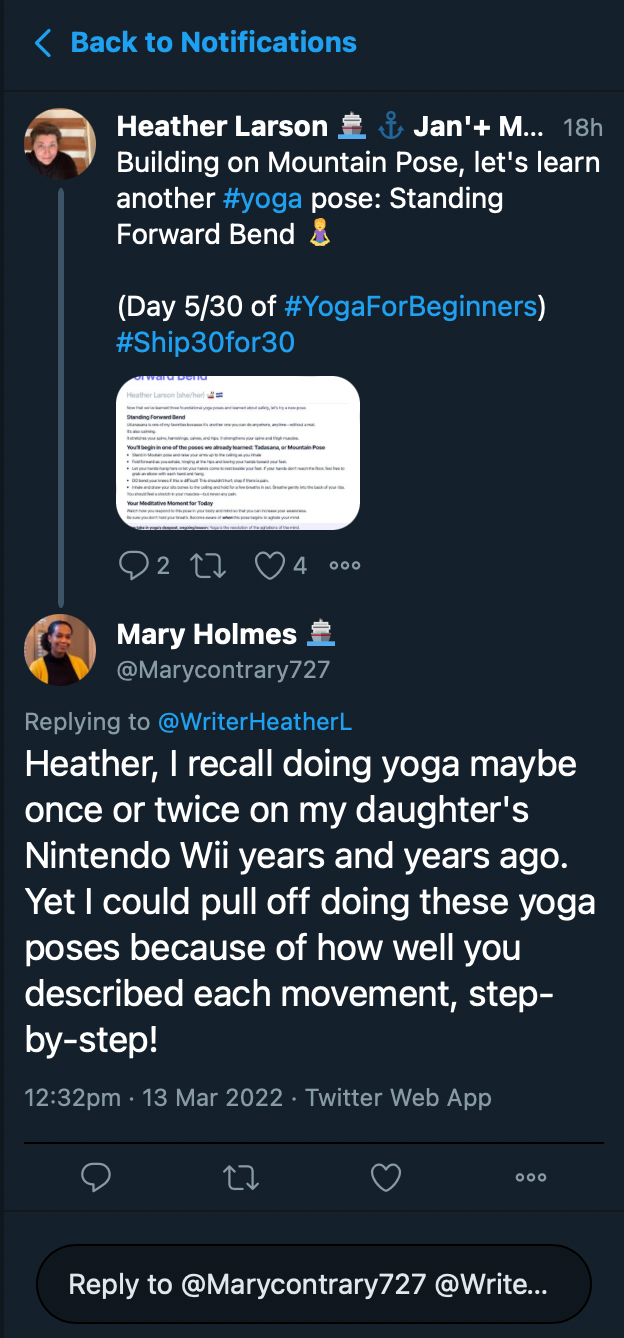Screen dimensions: 624x1338
Task: Like Mary Holmes's reply tweet
Action: [x=386, y=1177]
